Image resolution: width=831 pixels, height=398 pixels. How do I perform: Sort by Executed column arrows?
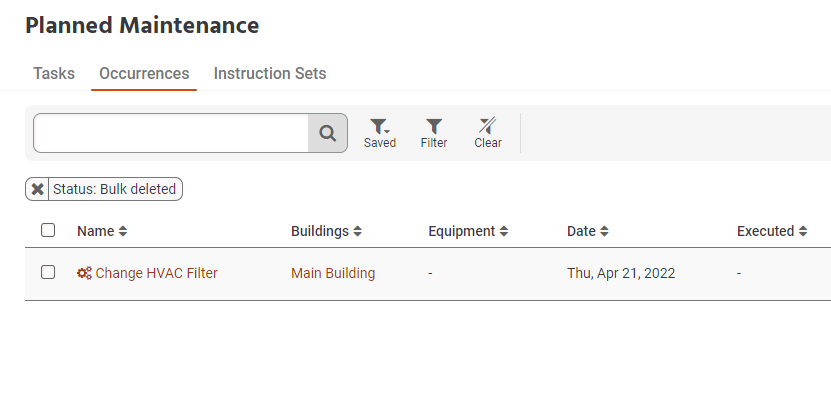(802, 231)
